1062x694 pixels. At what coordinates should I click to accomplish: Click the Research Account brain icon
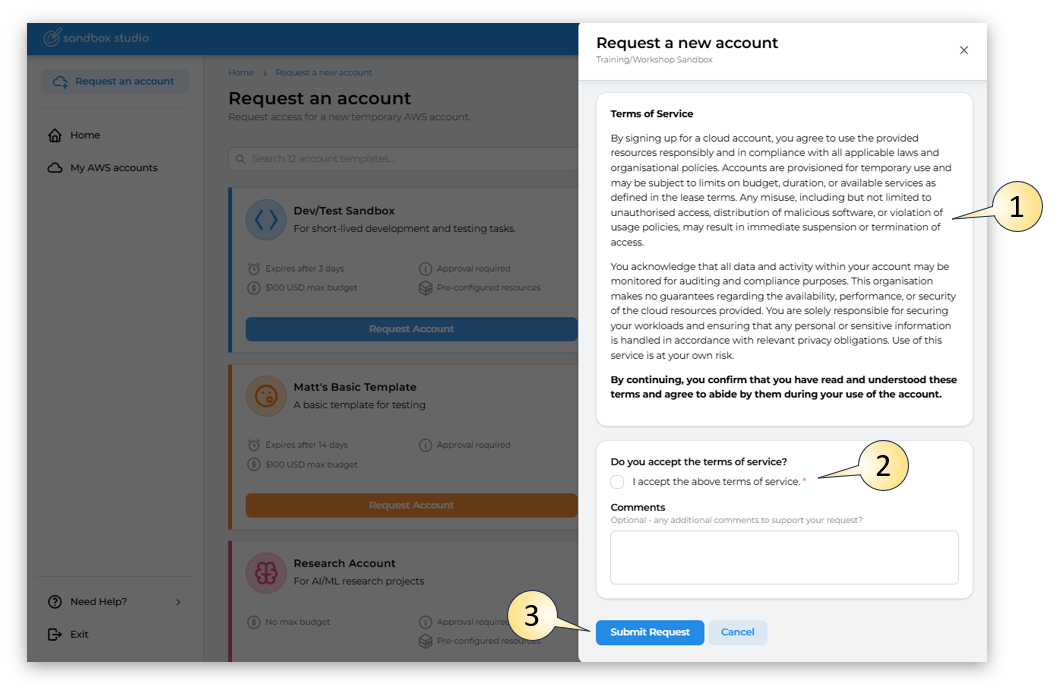point(266,573)
